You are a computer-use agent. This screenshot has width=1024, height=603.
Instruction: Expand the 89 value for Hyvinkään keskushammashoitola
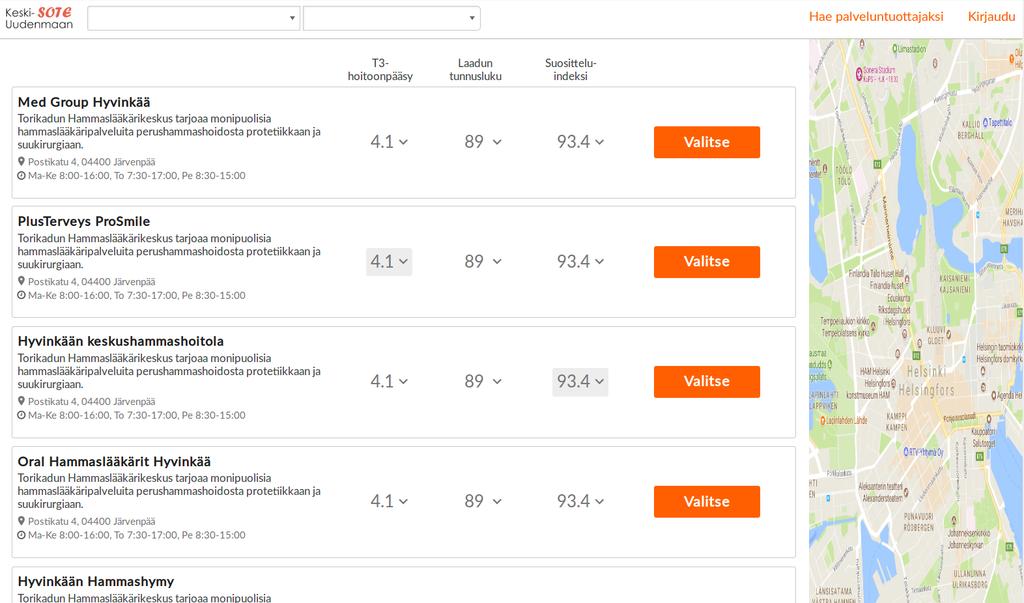click(x=483, y=382)
